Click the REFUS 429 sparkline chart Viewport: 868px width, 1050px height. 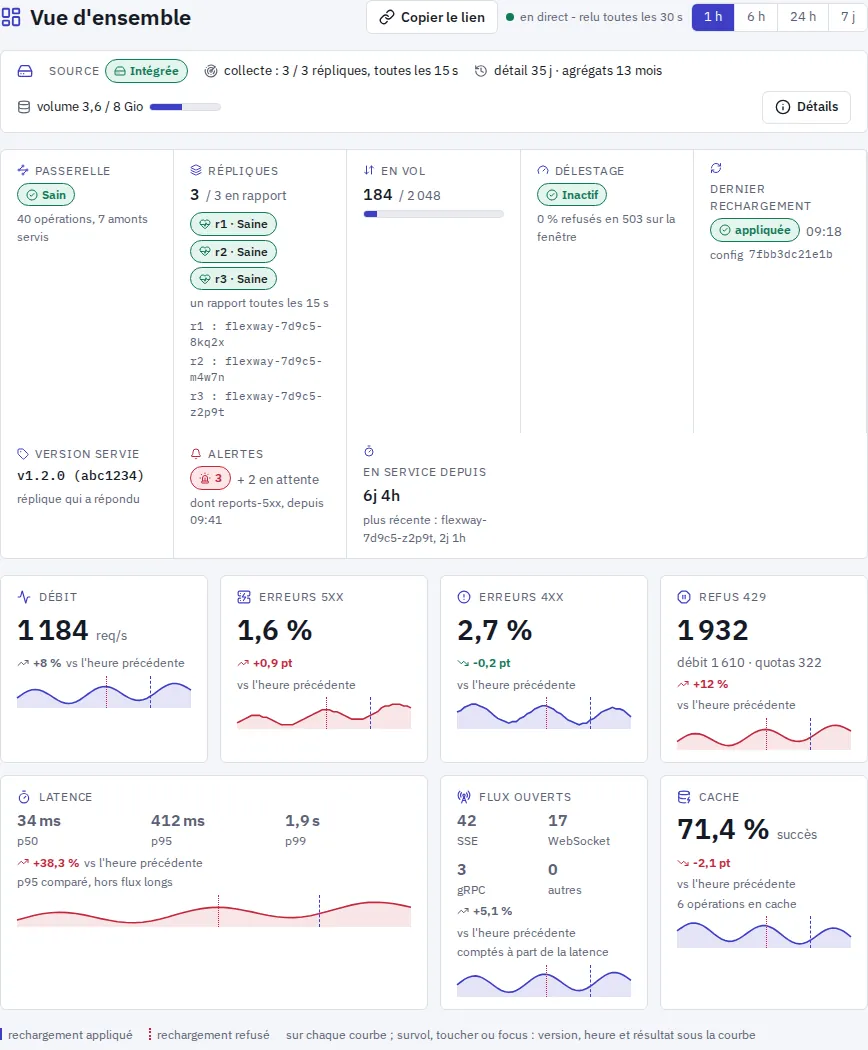[x=764, y=734]
